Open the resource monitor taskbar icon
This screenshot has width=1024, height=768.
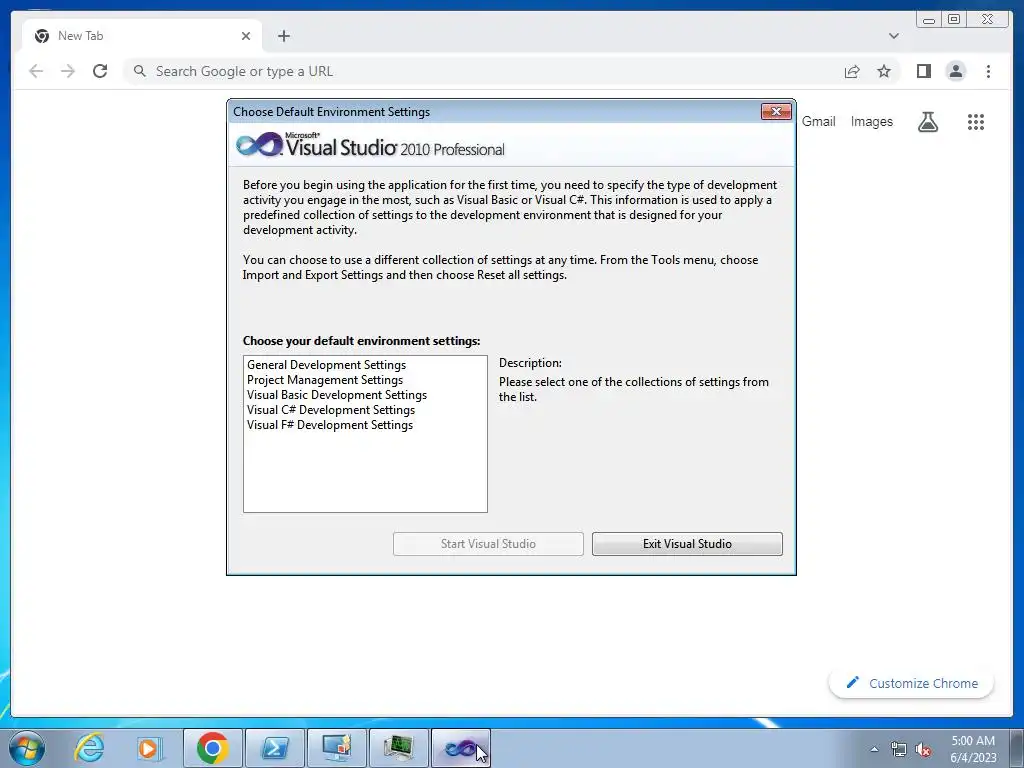pos(398,748)
